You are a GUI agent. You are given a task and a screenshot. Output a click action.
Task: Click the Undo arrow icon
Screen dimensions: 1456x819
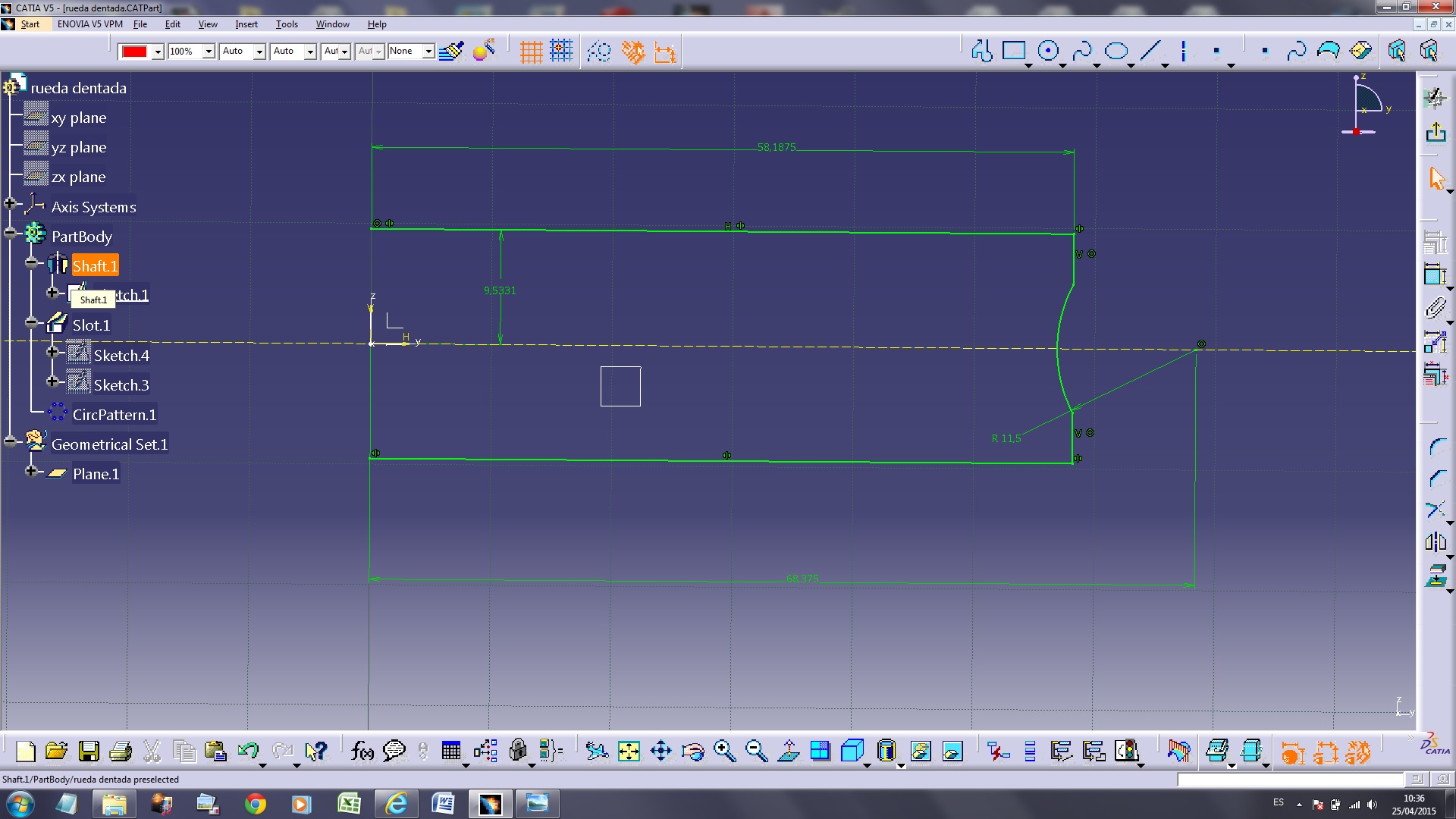click(248, 751)
